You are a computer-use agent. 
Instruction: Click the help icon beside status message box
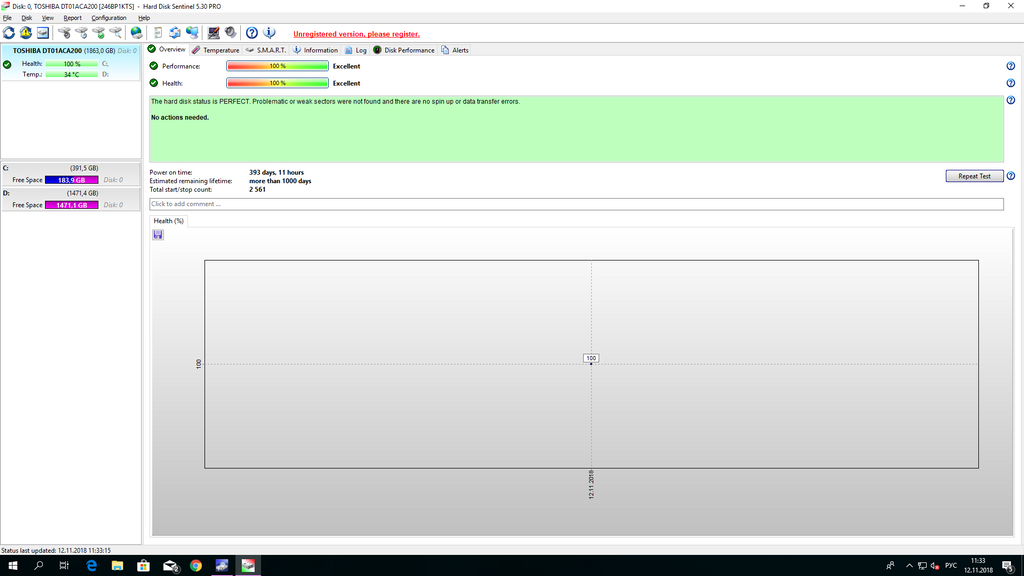[1010, 100]
